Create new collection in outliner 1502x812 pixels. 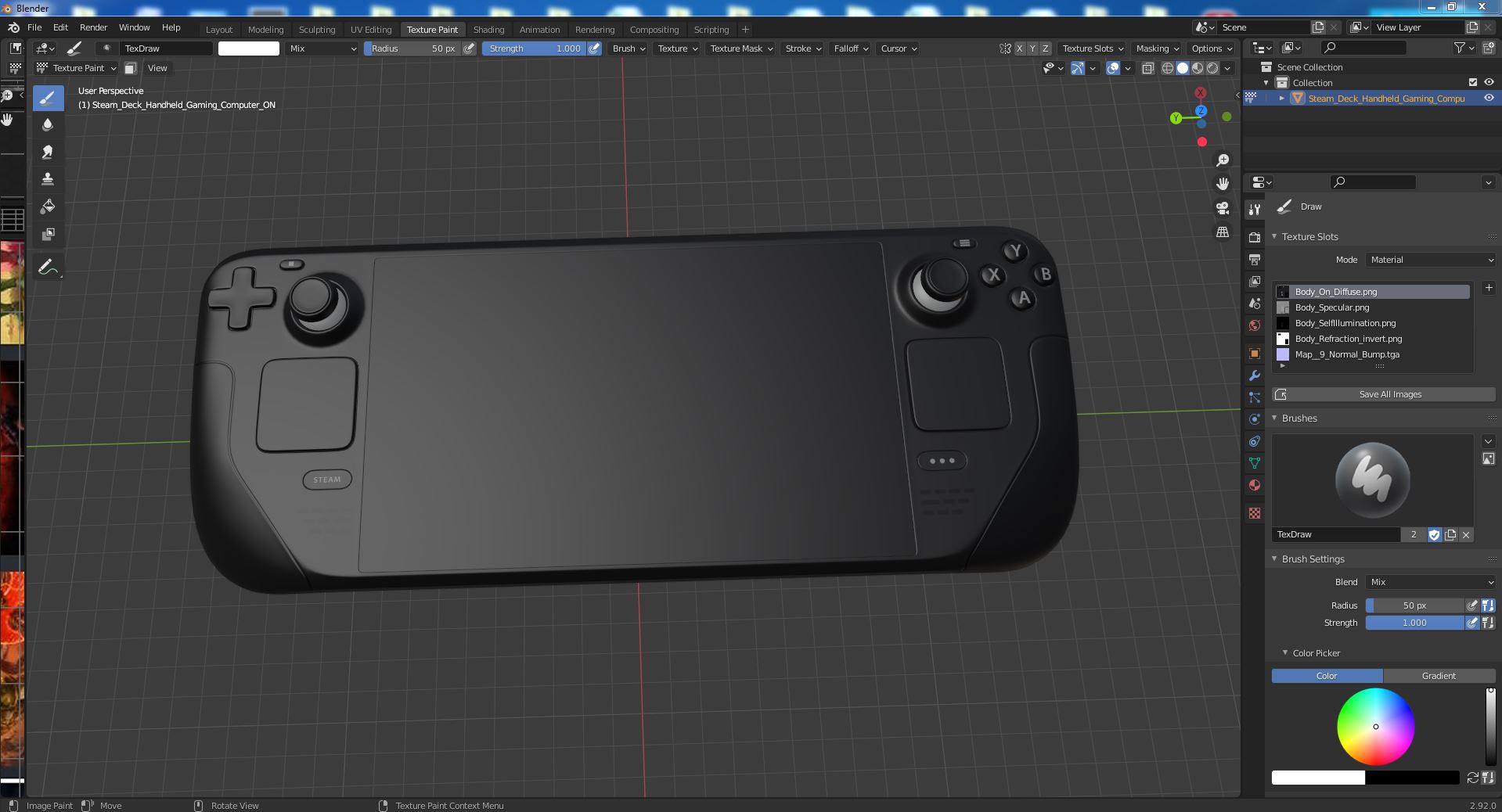point(1488,49)
